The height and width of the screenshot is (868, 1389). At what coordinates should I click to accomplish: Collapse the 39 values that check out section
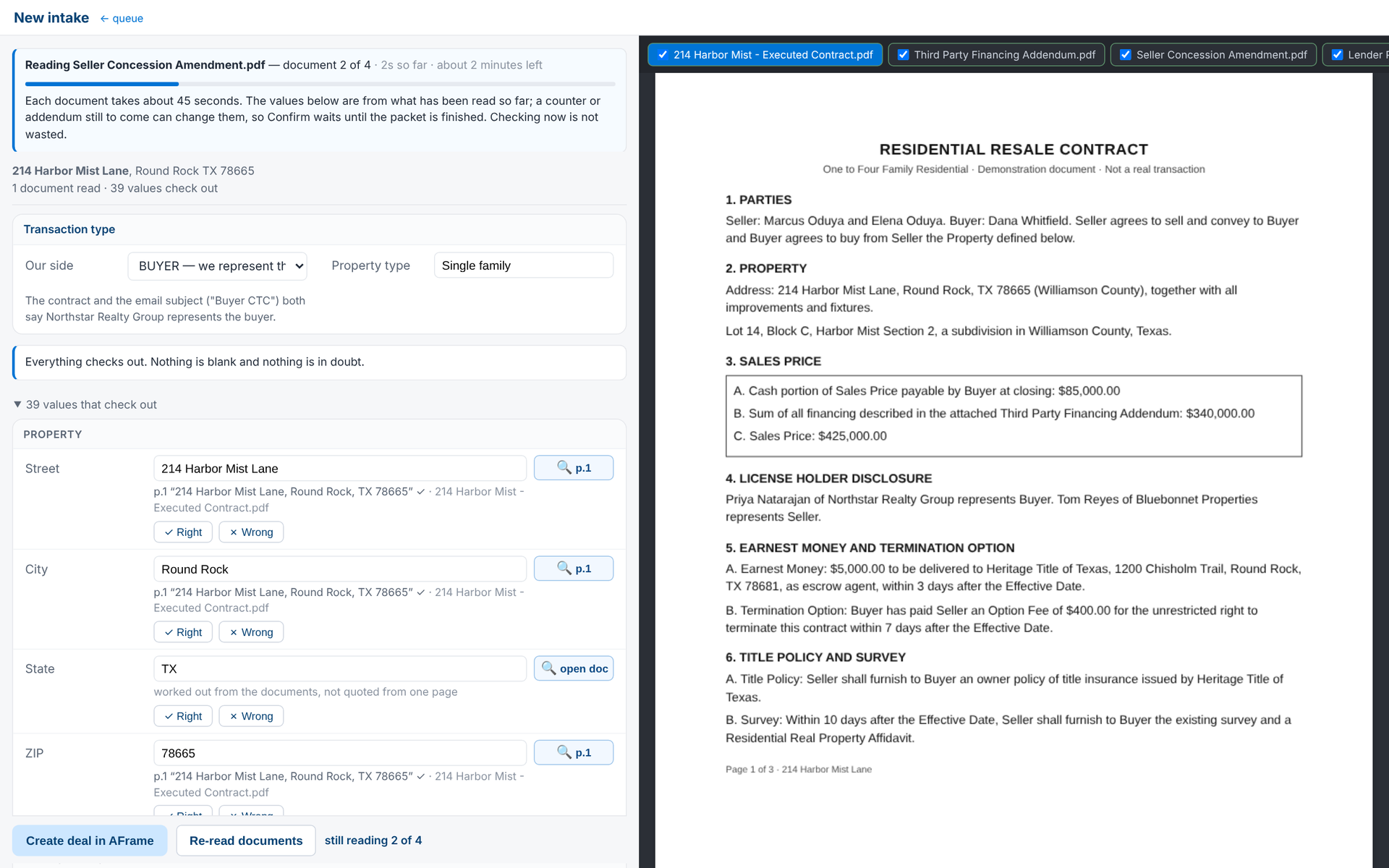[x=85, y=404]
